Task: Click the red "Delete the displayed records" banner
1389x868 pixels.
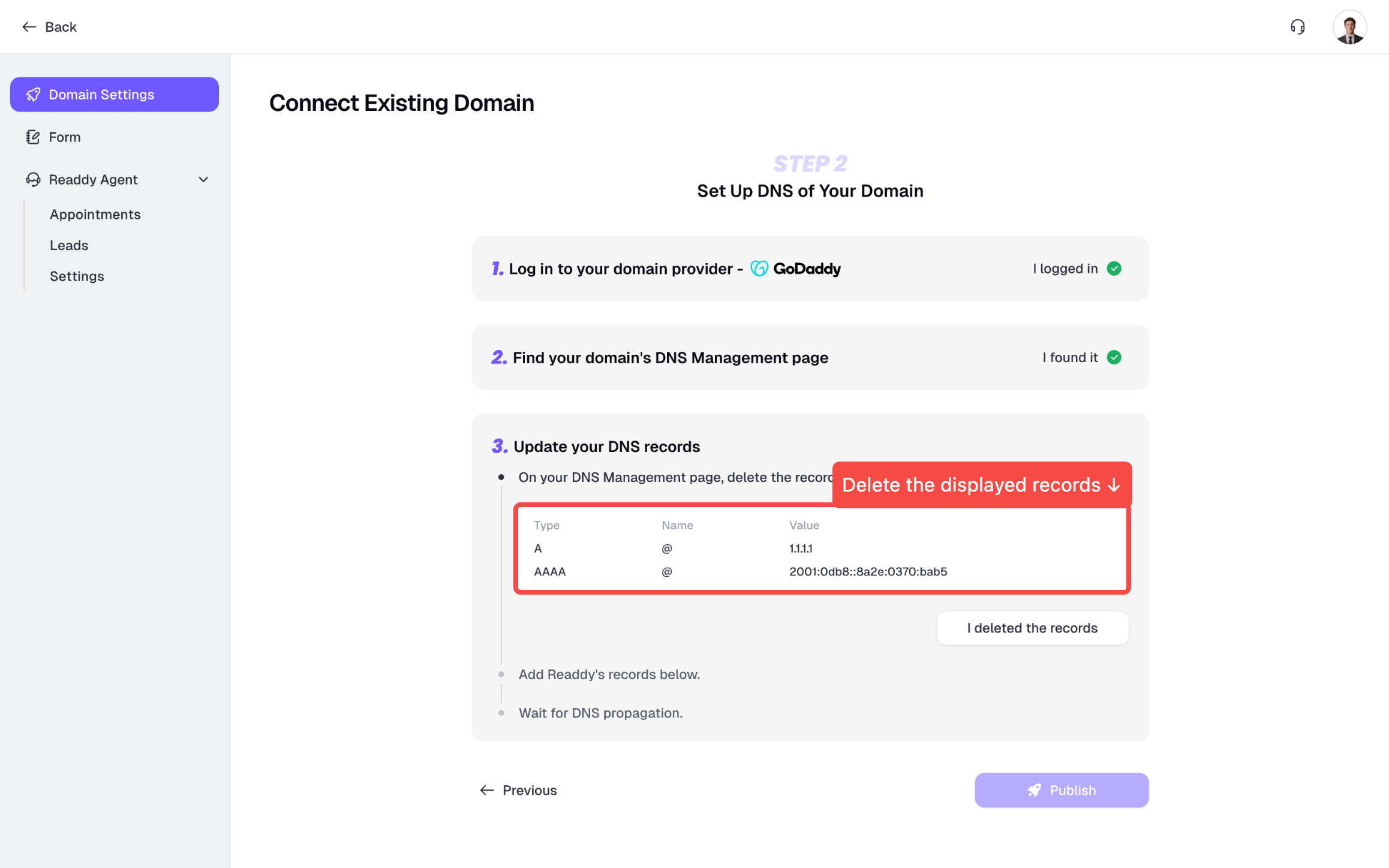Action: pos(981,485)
